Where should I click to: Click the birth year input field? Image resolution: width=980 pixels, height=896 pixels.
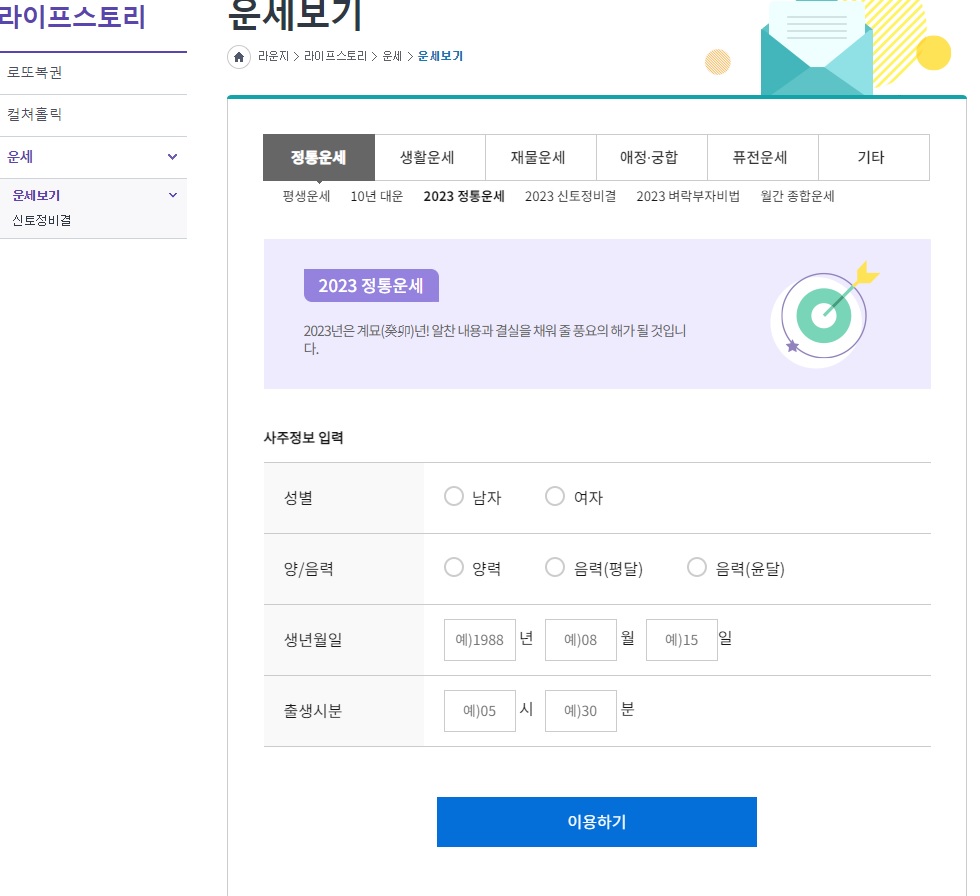click(x=479, y=640)
